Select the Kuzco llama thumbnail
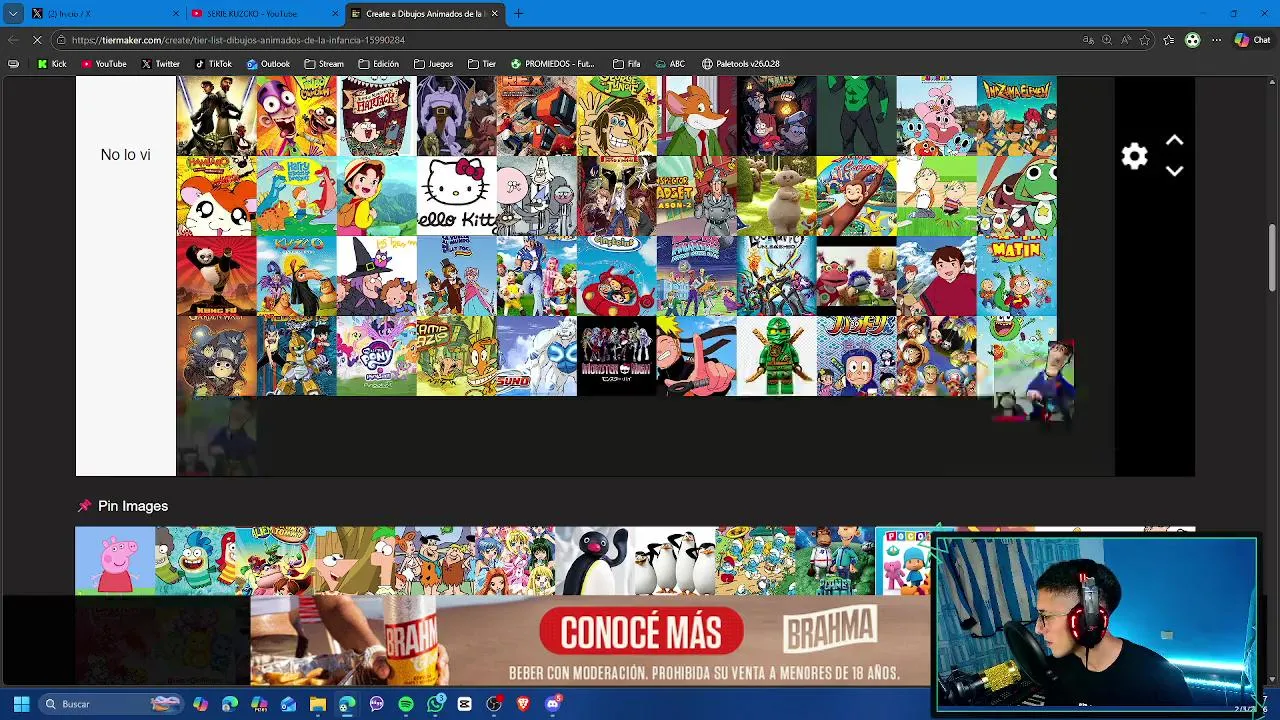The image size is (1280, 720). click(297, 276)
